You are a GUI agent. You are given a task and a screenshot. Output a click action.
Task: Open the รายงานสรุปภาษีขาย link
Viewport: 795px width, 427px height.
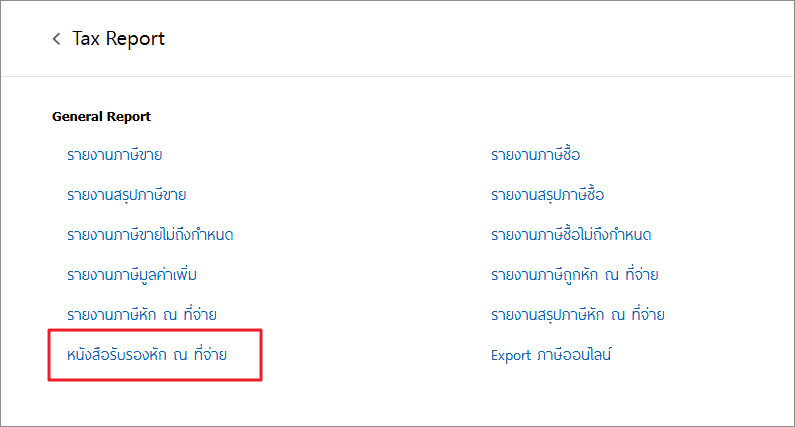pos(127,194)
